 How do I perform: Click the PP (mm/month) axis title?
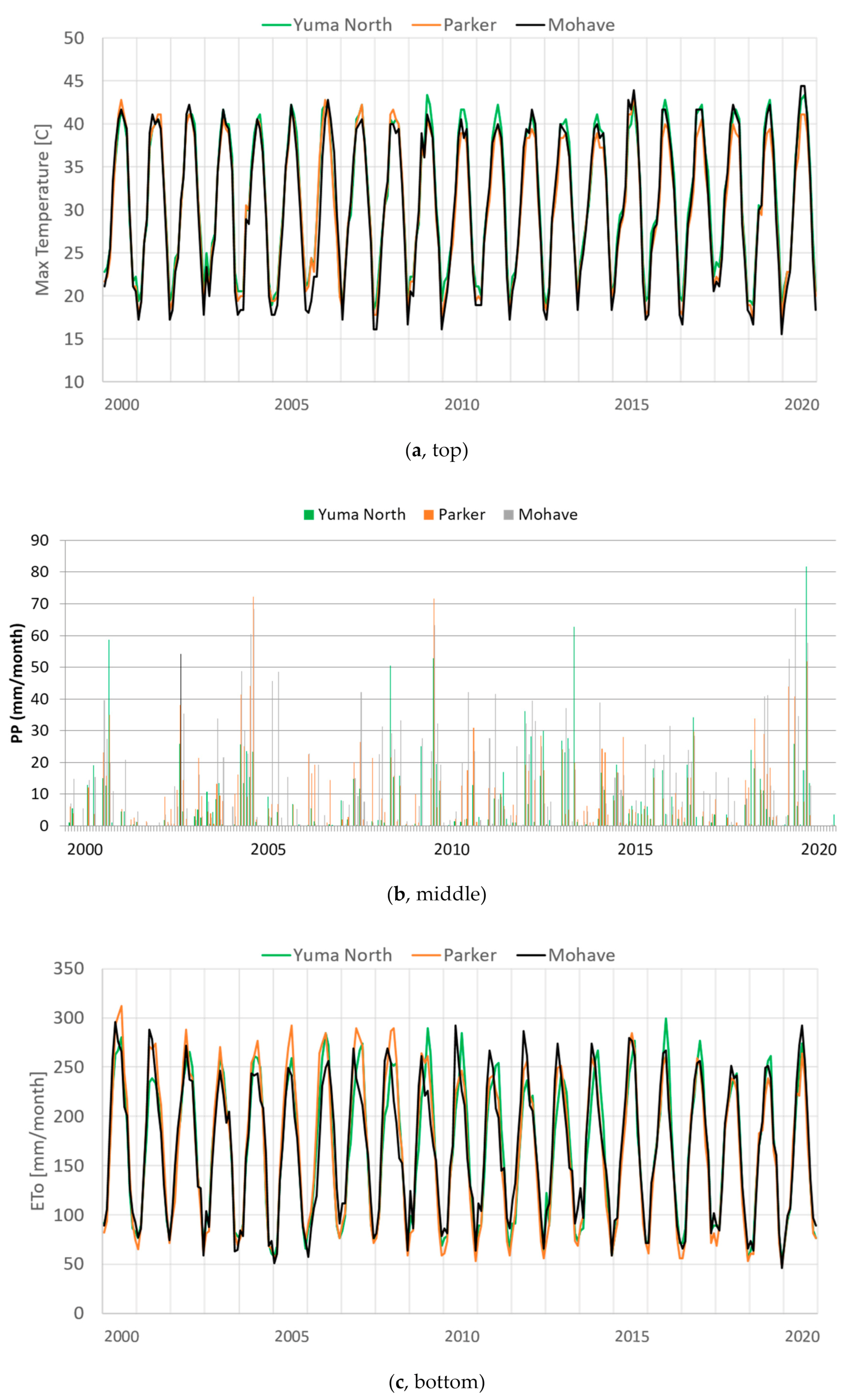pos(18,683)
